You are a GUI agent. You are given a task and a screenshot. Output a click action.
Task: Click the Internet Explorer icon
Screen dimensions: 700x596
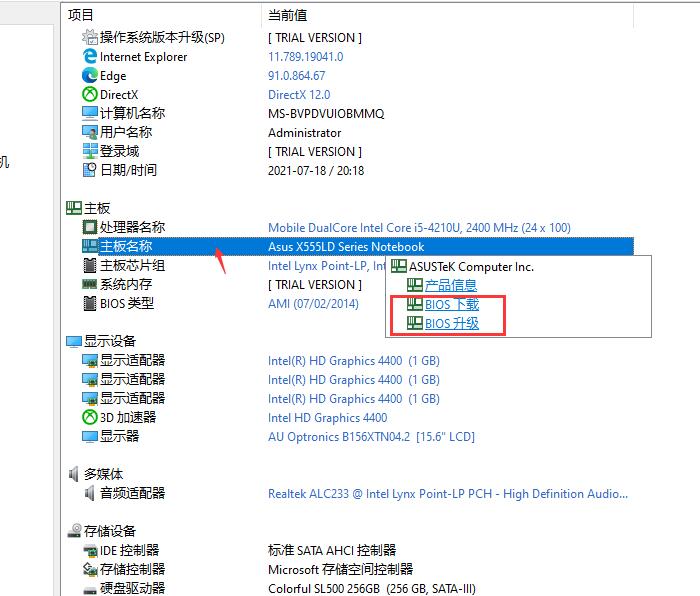(90, 56)
